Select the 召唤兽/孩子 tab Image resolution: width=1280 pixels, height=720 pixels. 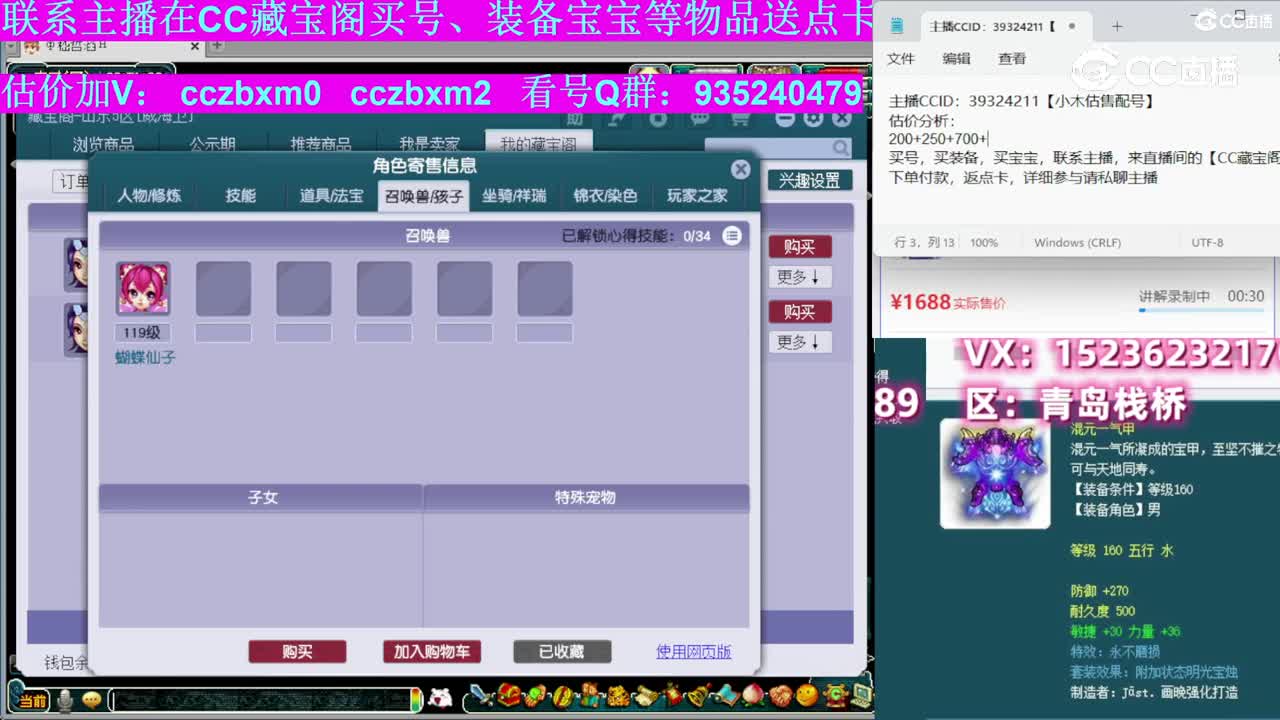(x=424, y=196)
